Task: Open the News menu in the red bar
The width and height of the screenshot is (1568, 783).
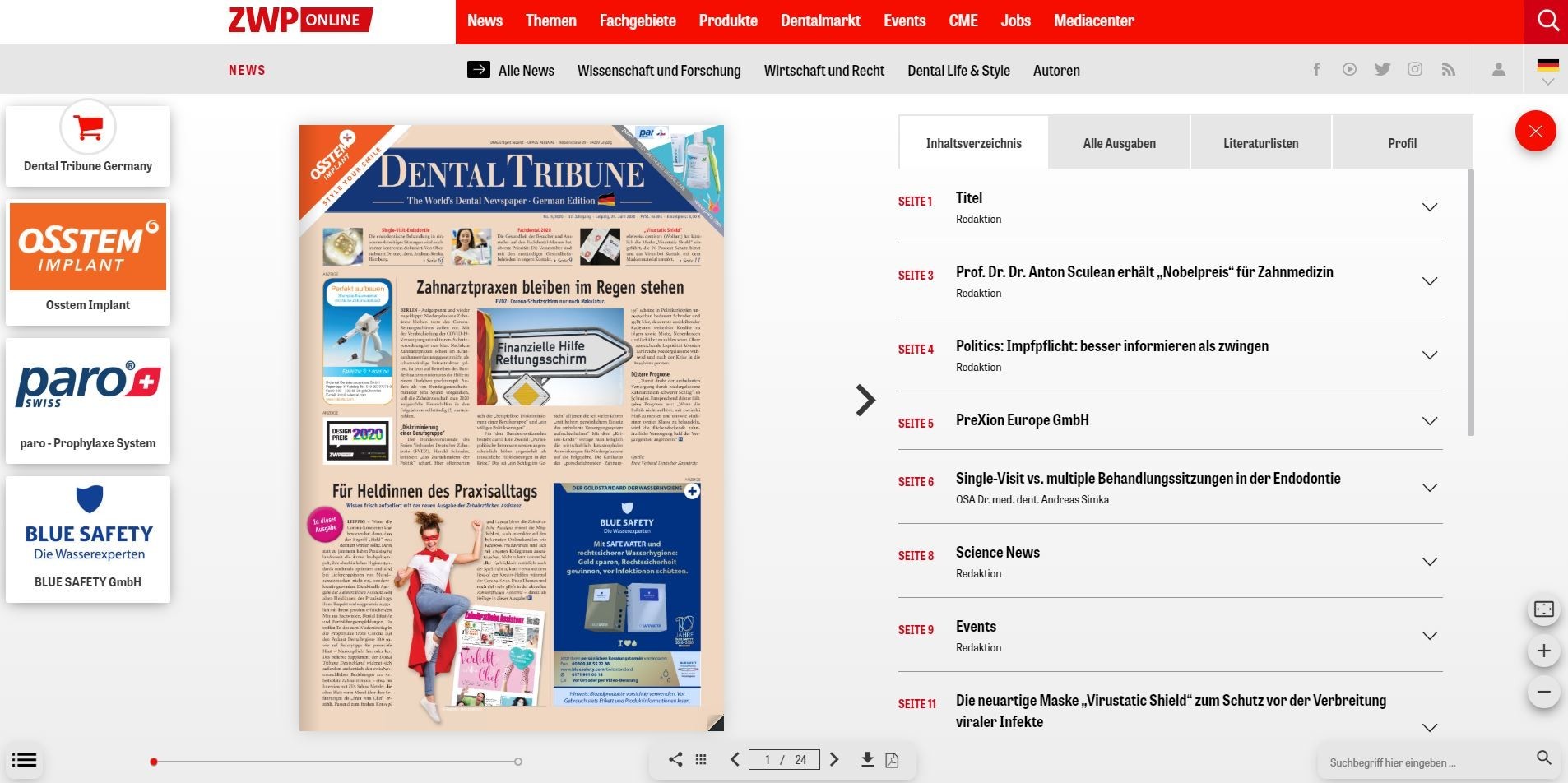Action: click(x=485, y=21)
